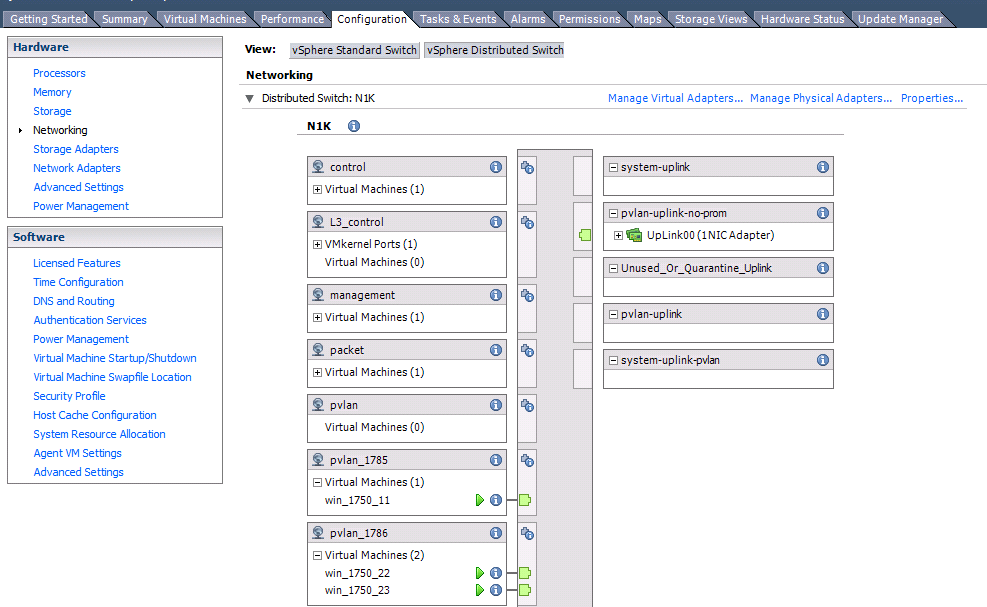Collapse the system-uplink group
The width and height of the screenshot is (987, 607).
[x=613, y=167]
